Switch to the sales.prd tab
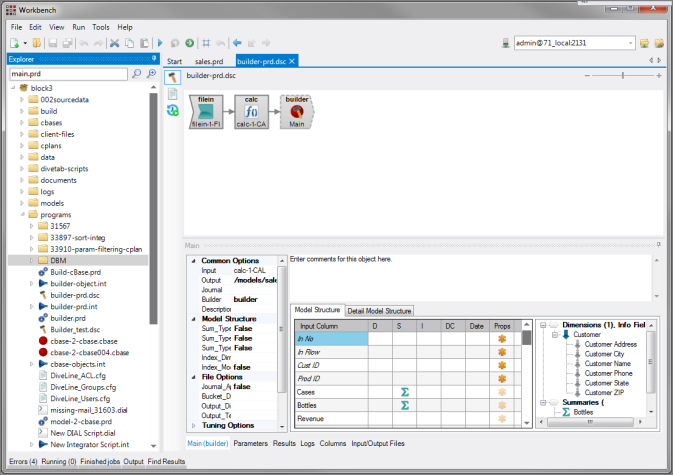The height and width of the screenshot is (475, 673). coord(208,61)
